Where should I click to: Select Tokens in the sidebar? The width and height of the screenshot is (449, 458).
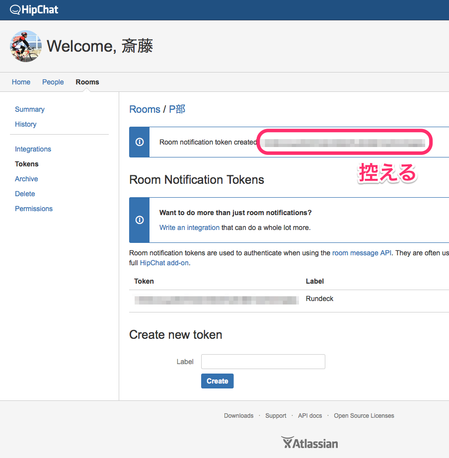[27, 164]
